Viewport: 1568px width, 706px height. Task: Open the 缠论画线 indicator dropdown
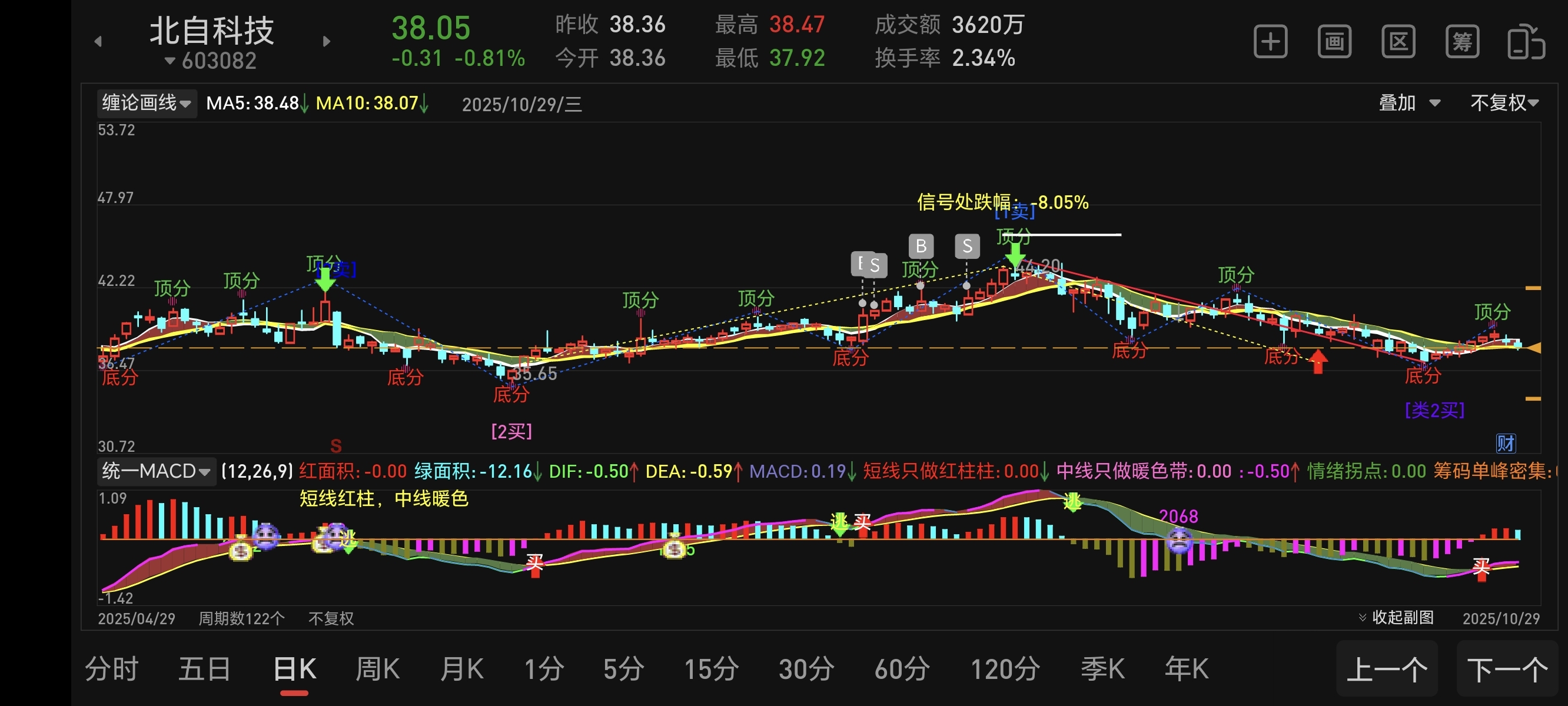click(x=146, y=103)
